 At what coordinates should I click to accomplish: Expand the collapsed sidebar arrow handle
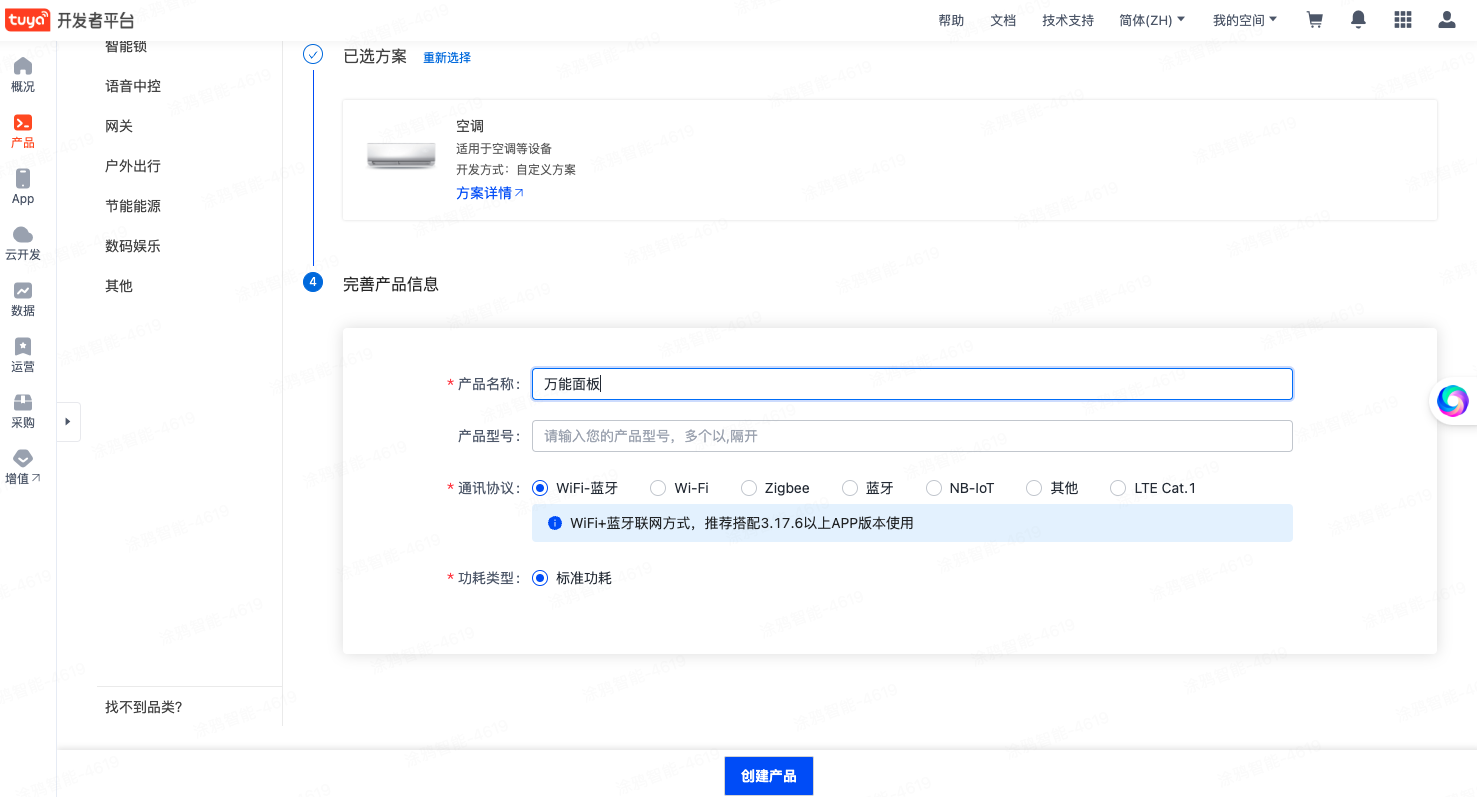pyautogui.click(x=68, y=422)
